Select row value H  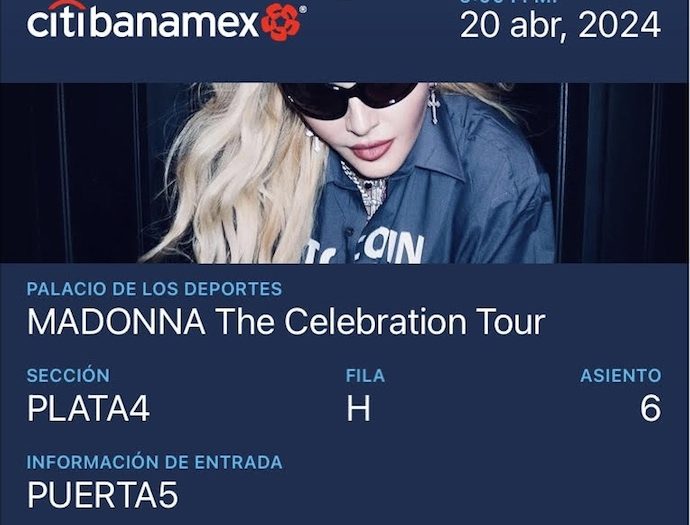pos(358,408)
